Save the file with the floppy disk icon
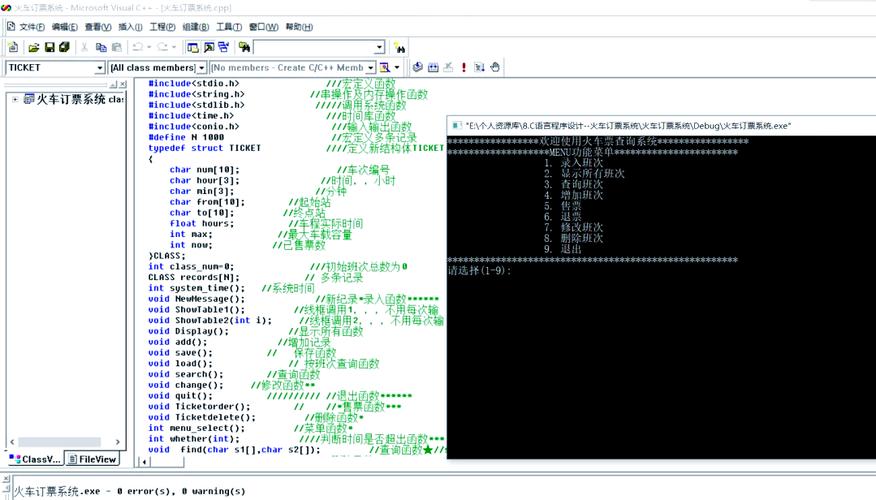Image resolution: width=876 pixels, height=500 pixels. pyautogui.click(x=49, y=47)
